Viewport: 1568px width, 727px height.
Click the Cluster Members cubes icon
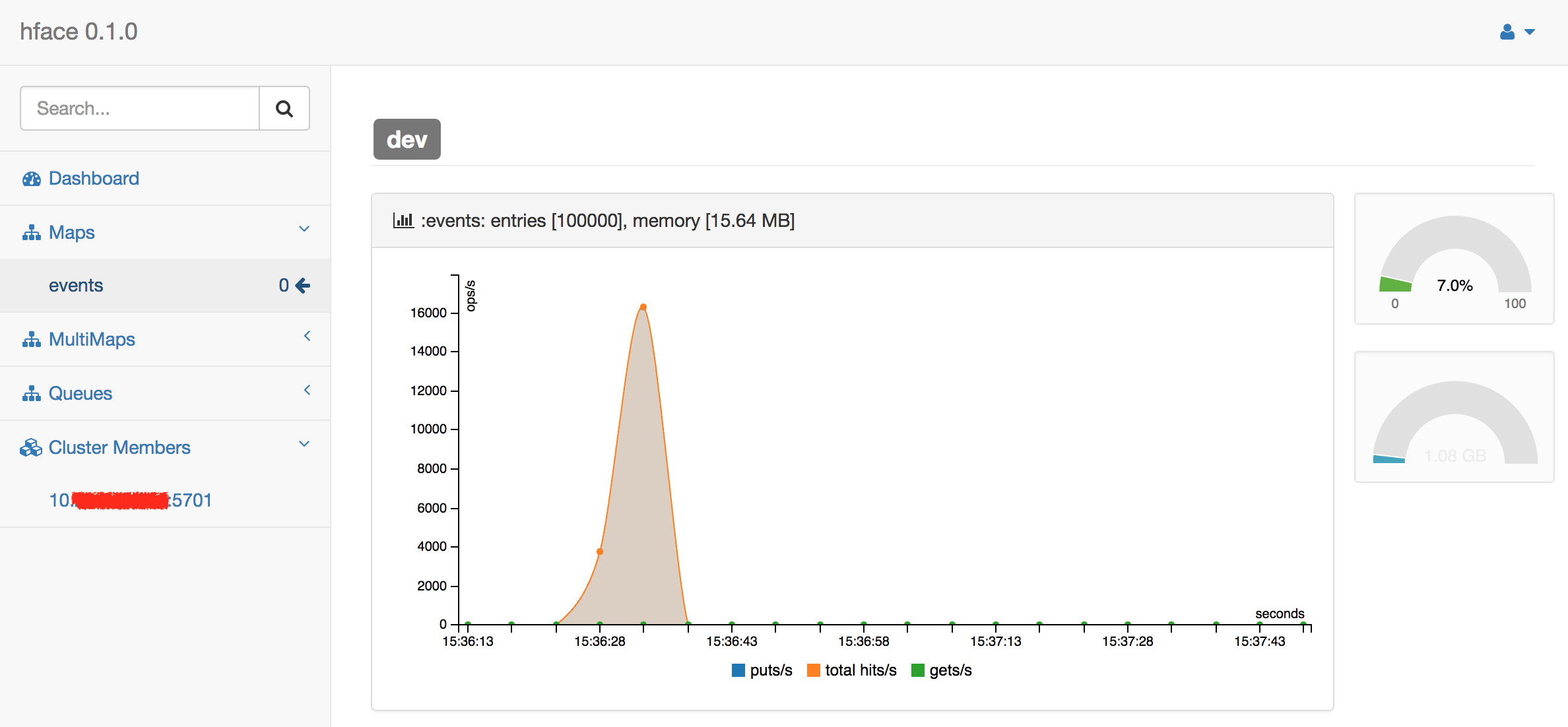[x=31, y=448]
